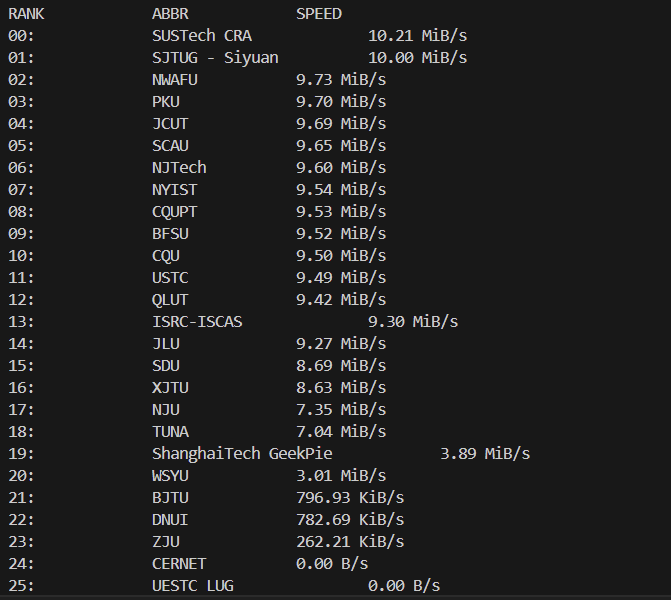Image resolution: width=671 pixels, height=600 pixels.
Task: Click the rank number 24:
Action: [x=21, y=564]
